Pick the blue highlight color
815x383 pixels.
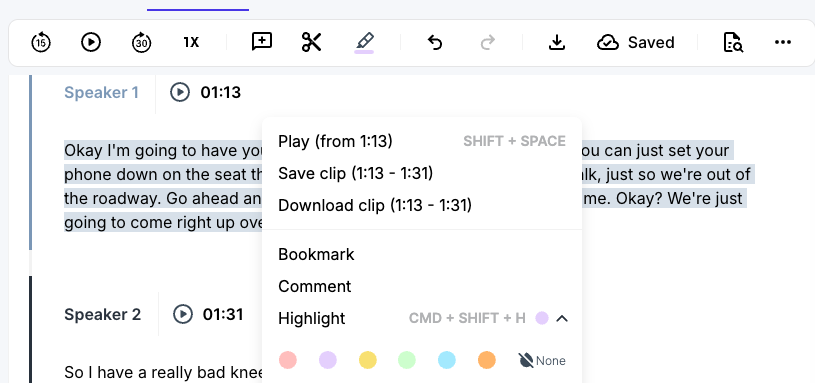click(x=446, y=360)
